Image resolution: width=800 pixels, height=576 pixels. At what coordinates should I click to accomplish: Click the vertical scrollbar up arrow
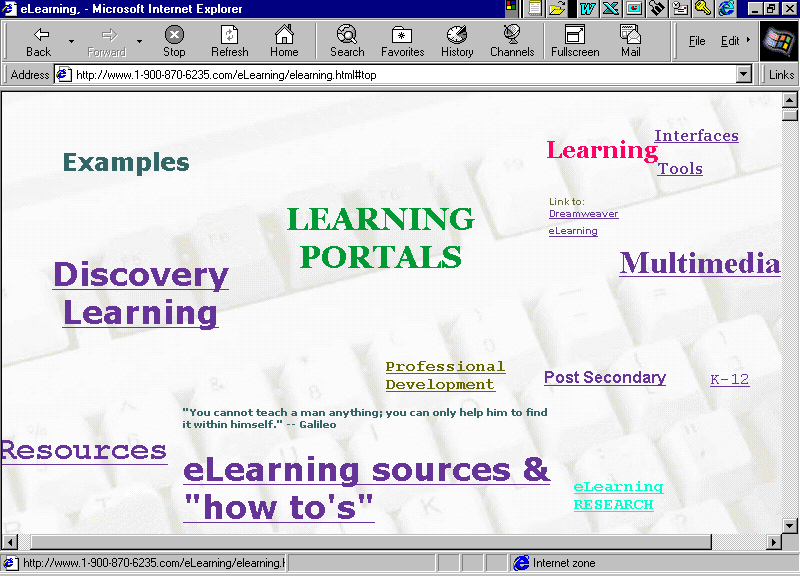click(790, 100)
